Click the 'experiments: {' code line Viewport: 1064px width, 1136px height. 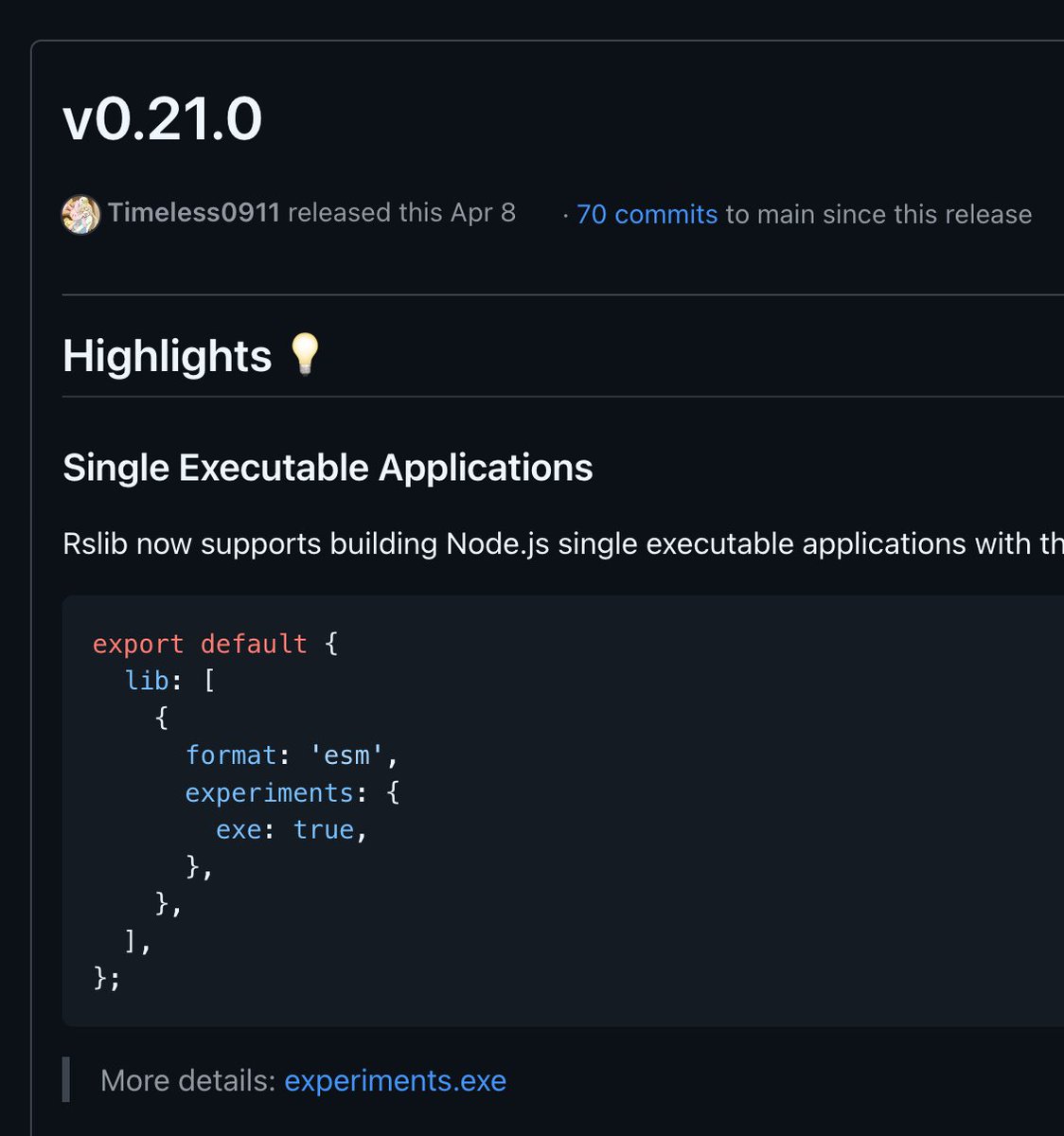tap(293, 792)
